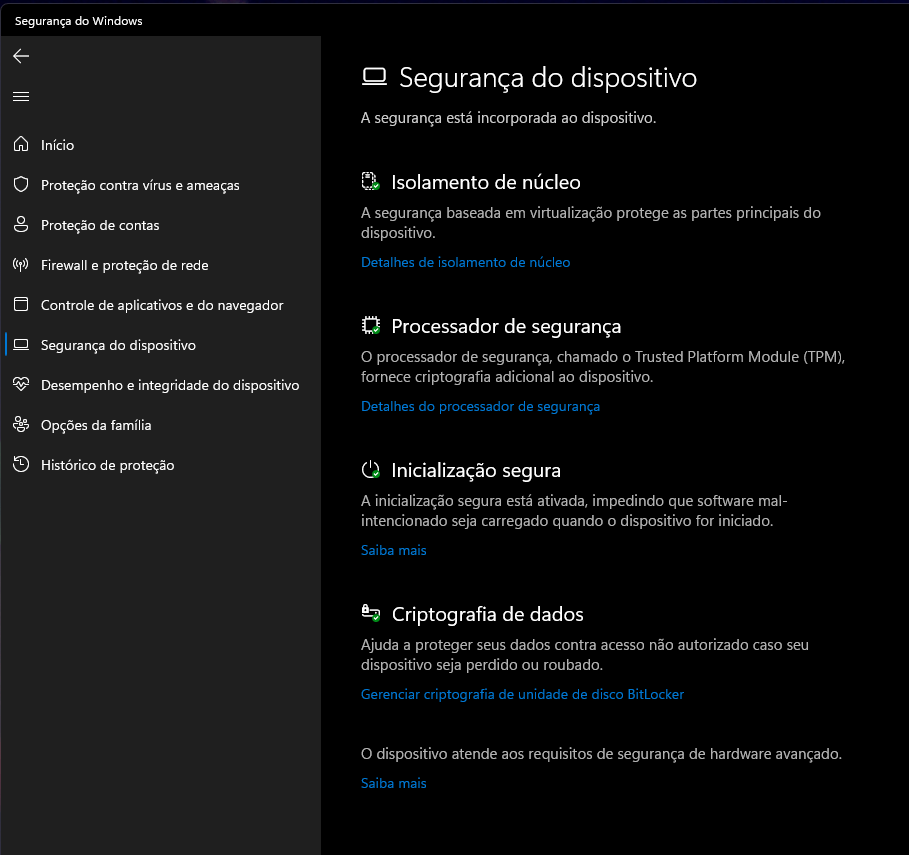Click text 'A segurança está incorporada ao dispositivo.'
The height and width of the screenshot is (855, 909).
click(x=508, y=118)
